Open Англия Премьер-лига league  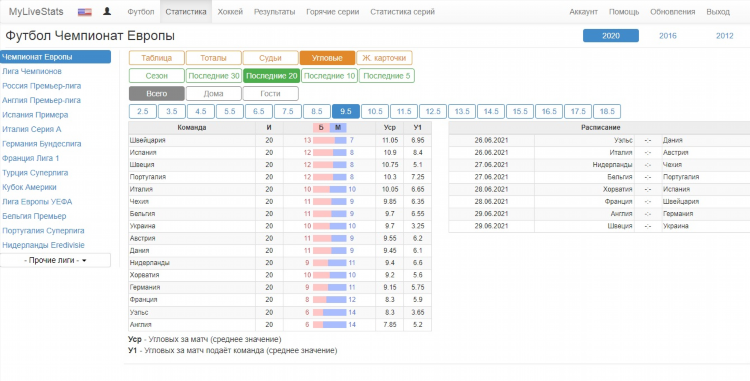coord(41,100)
